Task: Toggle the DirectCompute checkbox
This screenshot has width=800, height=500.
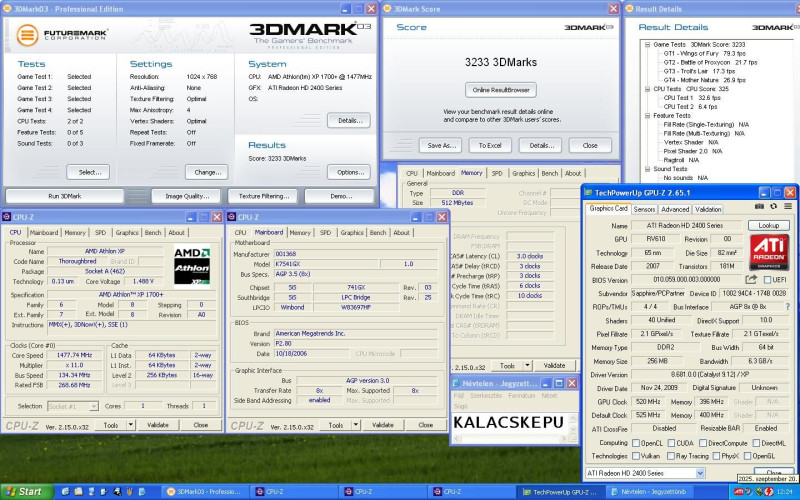Action: click(x=703, y=443)
